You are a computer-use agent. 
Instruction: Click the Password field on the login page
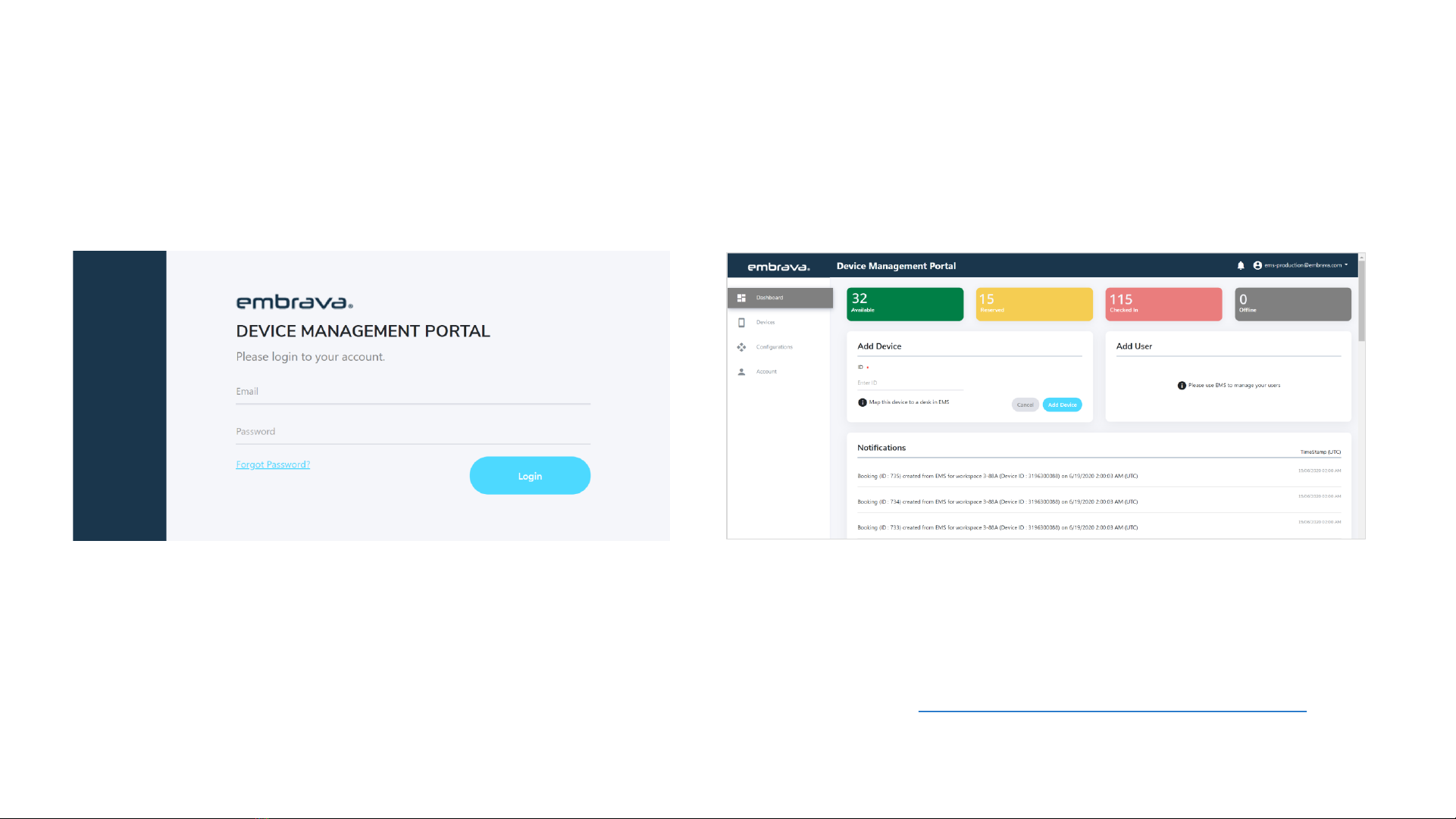point(413,433)
